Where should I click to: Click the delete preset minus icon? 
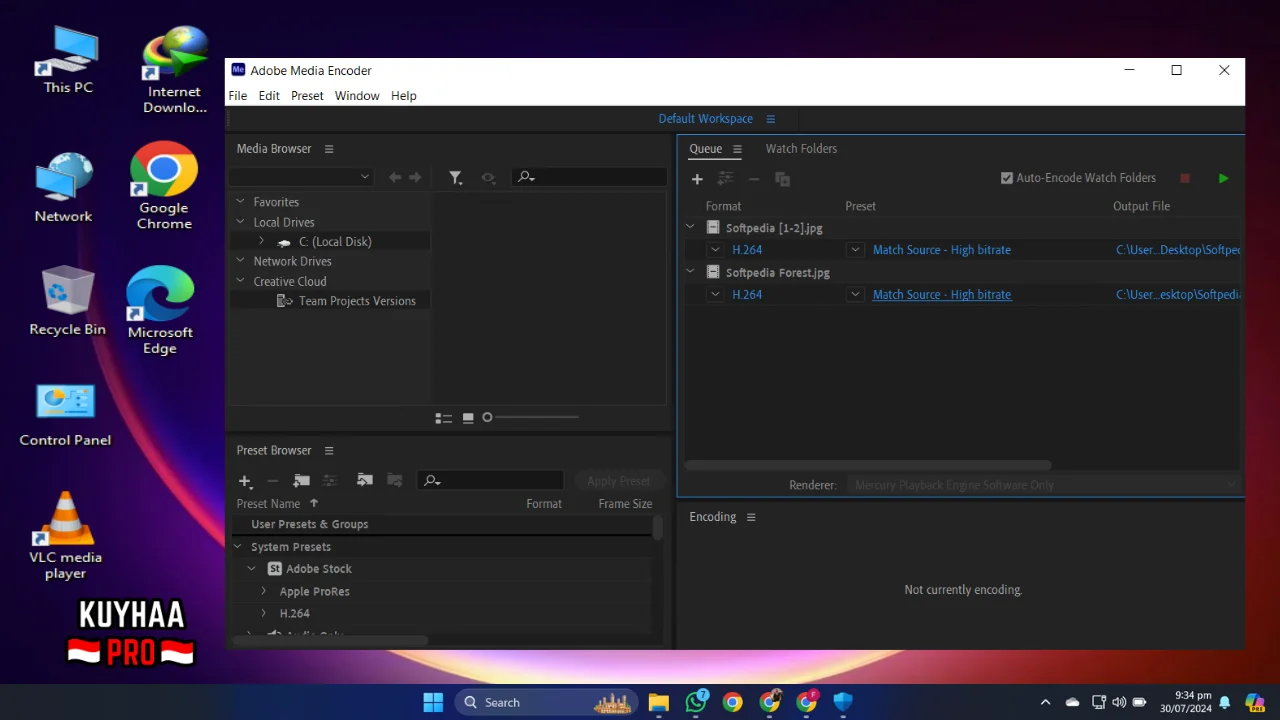(x=272, y=481)
